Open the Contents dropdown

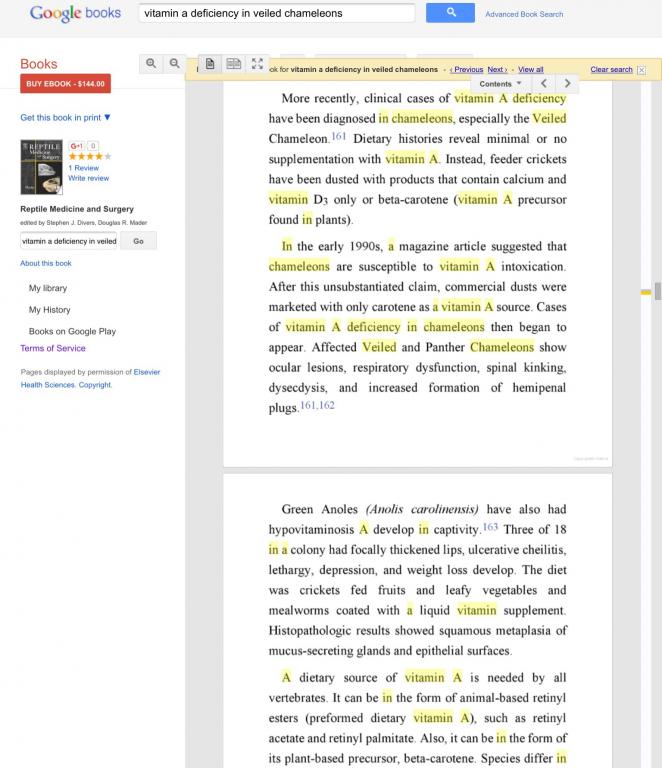coord(500,84)
